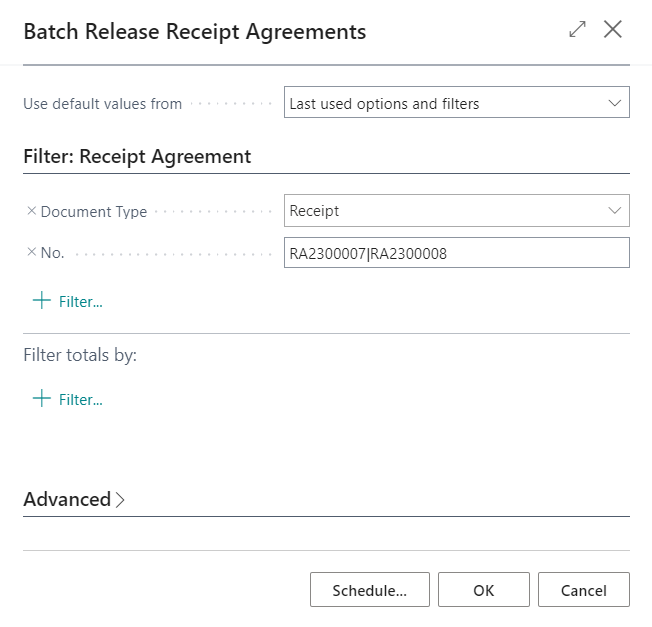Click the Schedule... button

[x=370, y=590]
